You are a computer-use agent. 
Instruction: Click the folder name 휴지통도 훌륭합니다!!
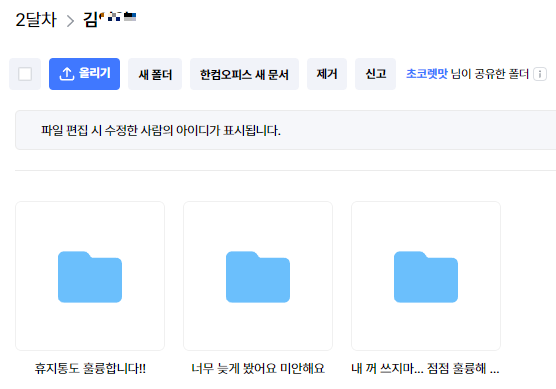tap(90, 368)
